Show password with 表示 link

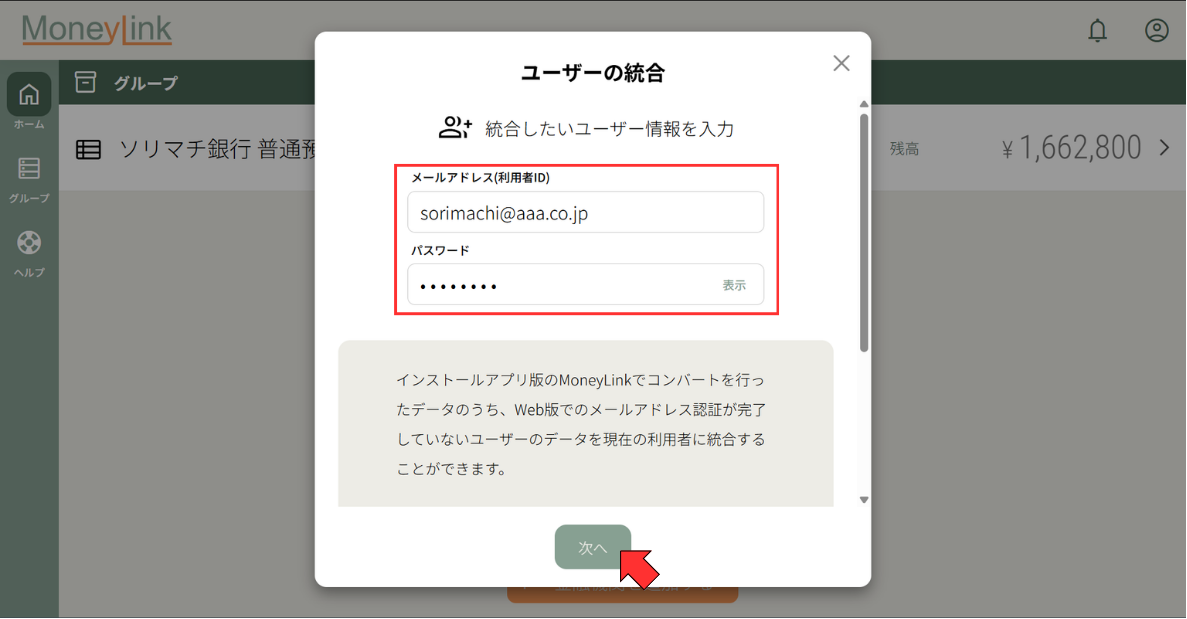tap(734, 285)
